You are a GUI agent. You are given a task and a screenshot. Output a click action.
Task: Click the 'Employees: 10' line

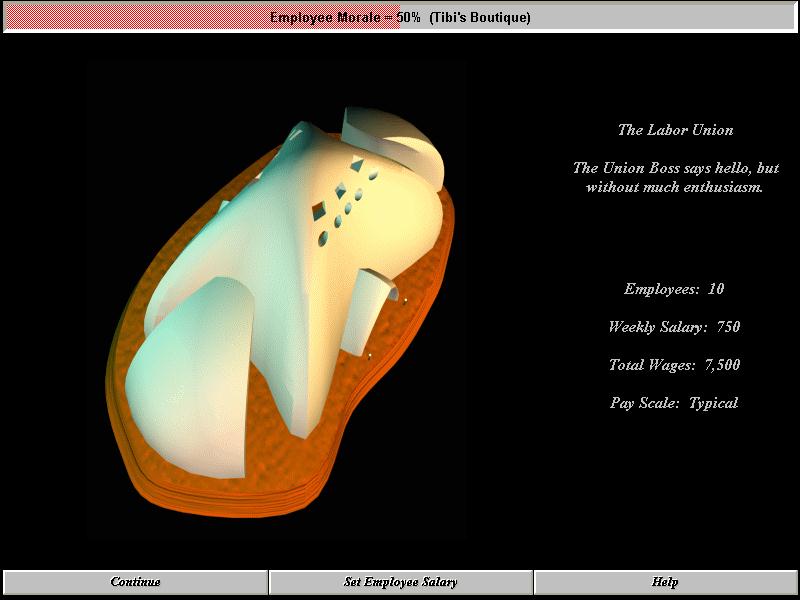point(674,289)
